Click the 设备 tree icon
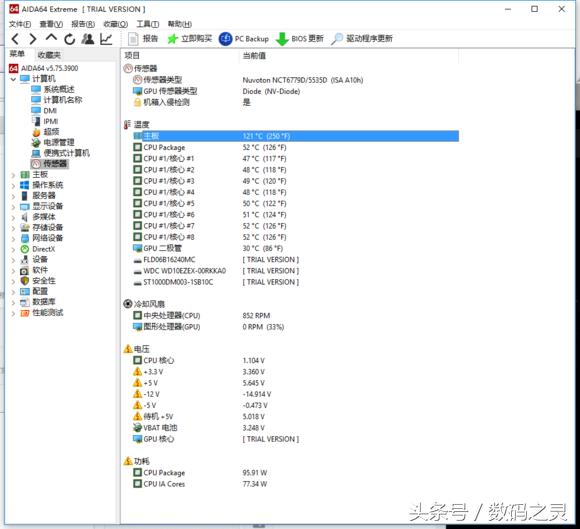The width and height of the screenshot is (580, 529). [24, 260]
